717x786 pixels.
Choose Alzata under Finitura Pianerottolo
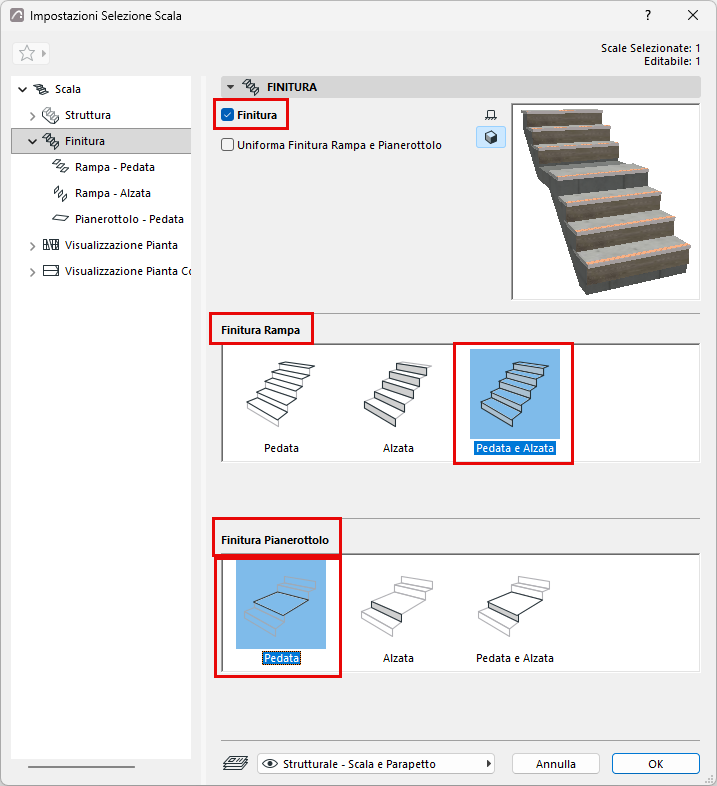(398, 612)
